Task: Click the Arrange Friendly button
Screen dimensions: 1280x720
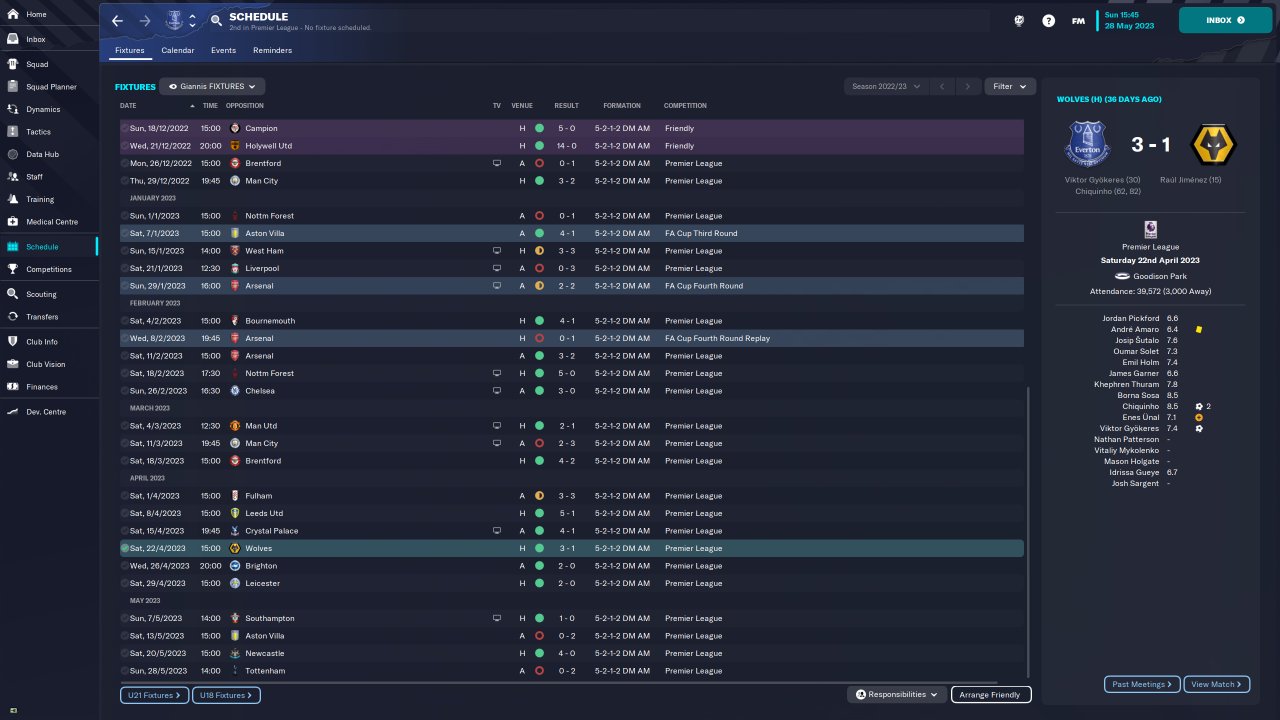Action: (990, 695)
